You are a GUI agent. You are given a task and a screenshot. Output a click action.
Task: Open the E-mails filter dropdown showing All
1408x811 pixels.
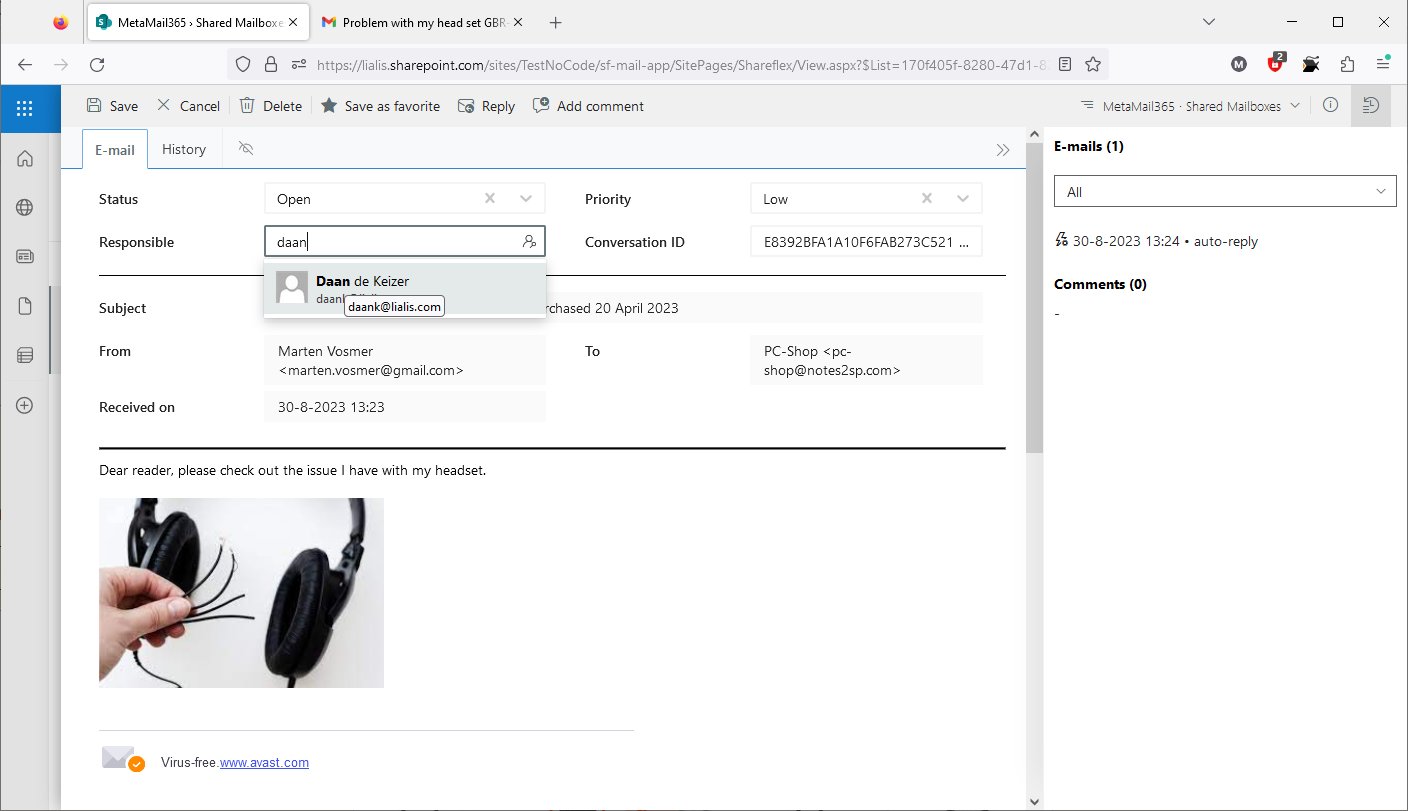tap(1225, 191)
